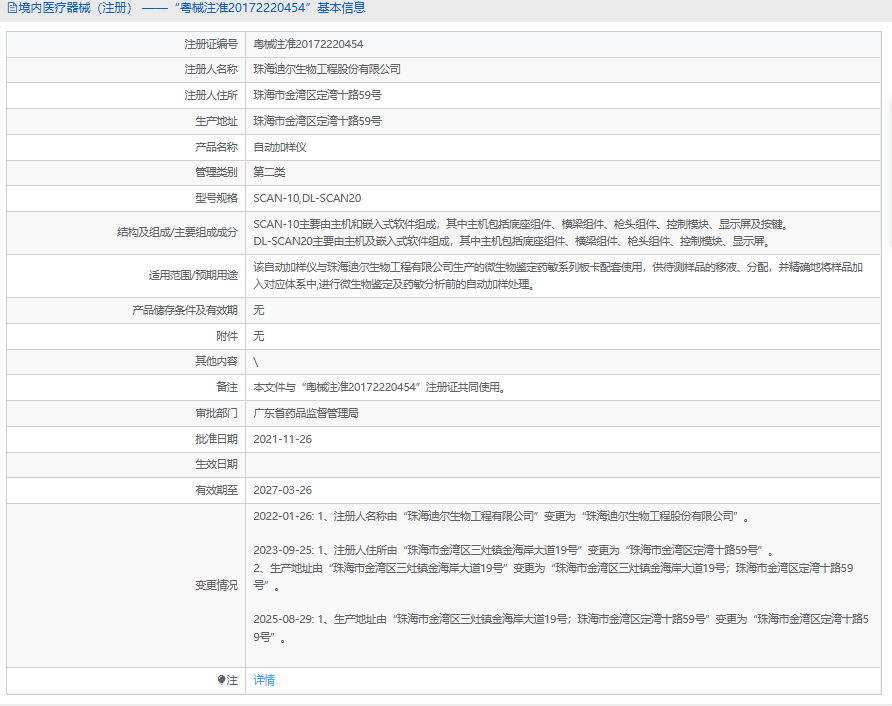
Task: Click the 2022-01-26 change record entry
Action: [x=501, y=517]
